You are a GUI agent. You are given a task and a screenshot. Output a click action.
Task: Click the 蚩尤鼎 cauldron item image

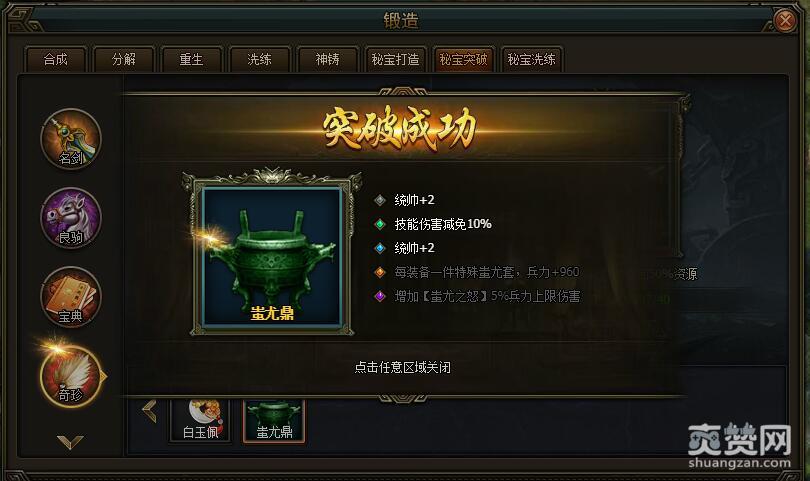pos(272,257)
